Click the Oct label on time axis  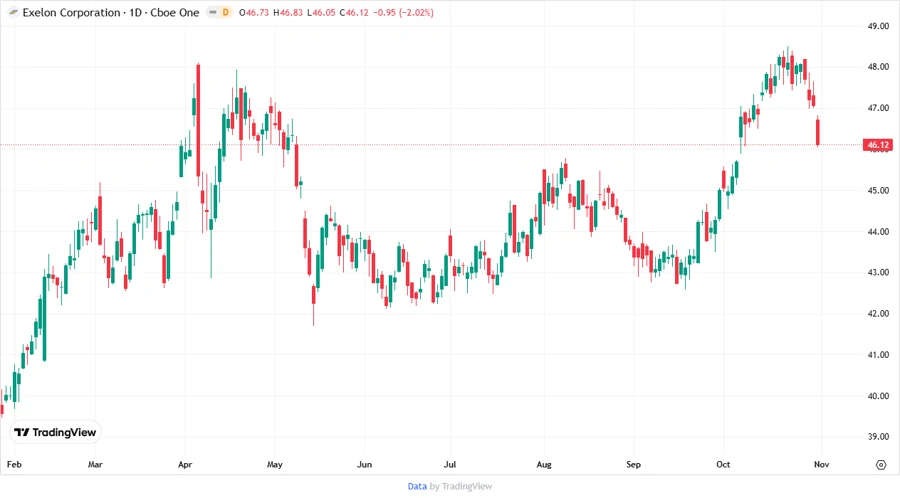click(x=723, y=464)
